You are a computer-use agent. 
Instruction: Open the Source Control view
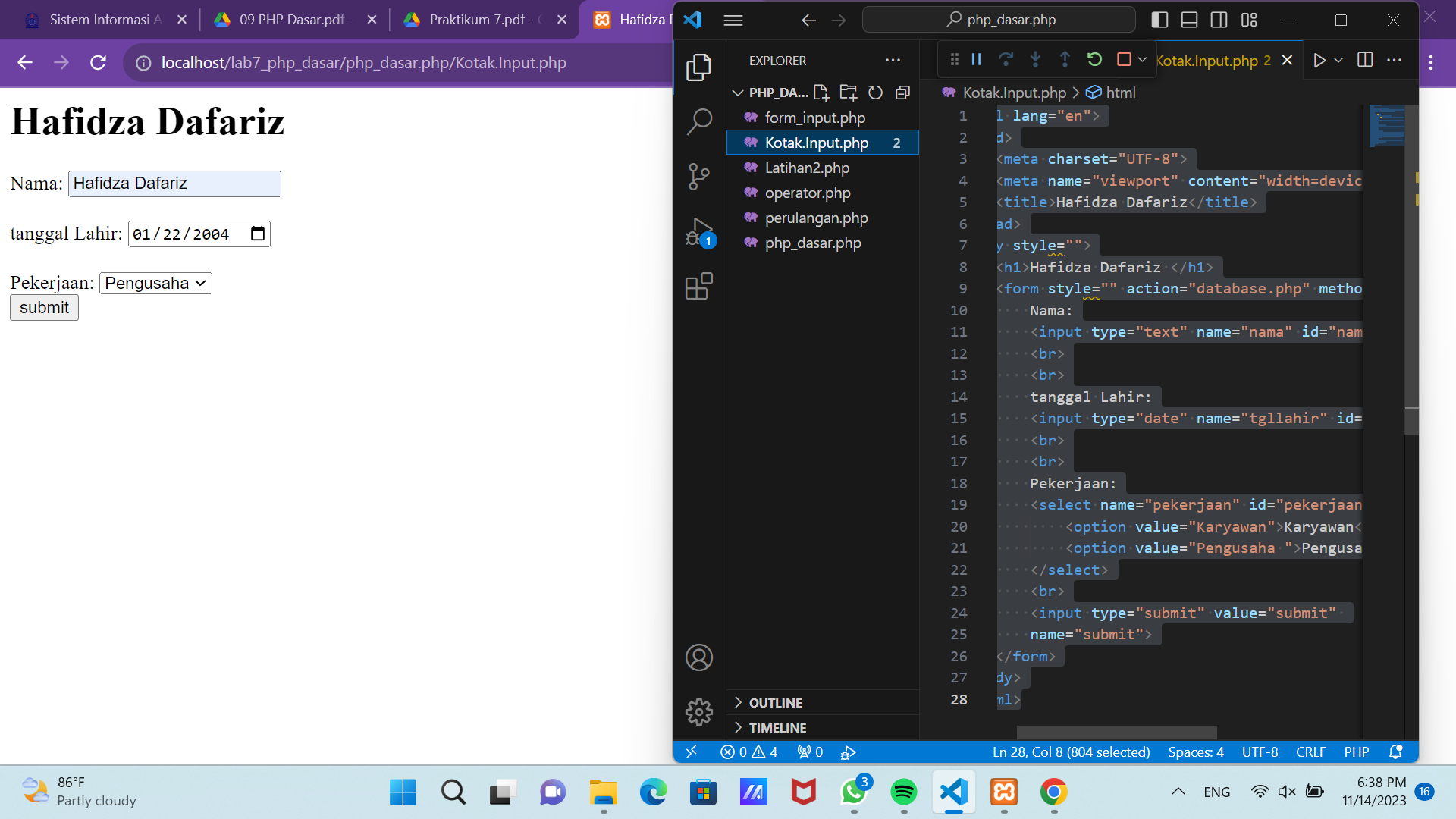coord(699,176)
